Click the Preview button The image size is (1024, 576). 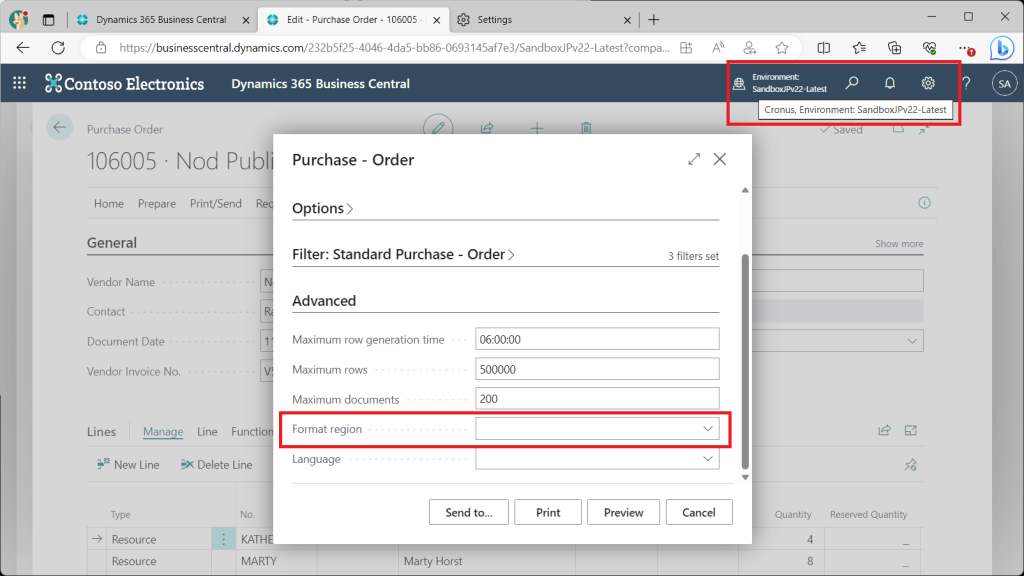[623, 513]
